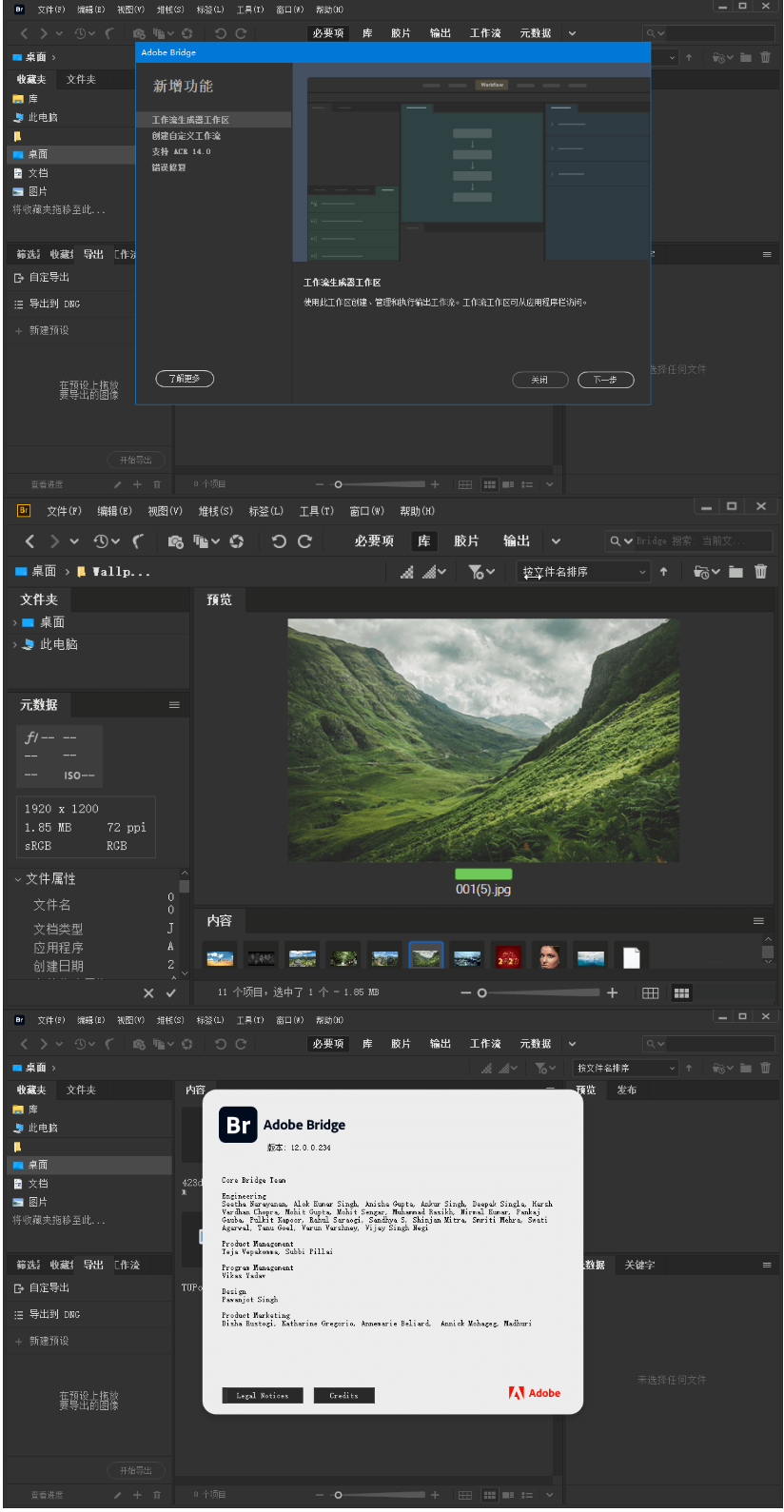Delete item using trash icon on Wallp... path bar
Screen dimensions: 784x1512
(760, 572)
